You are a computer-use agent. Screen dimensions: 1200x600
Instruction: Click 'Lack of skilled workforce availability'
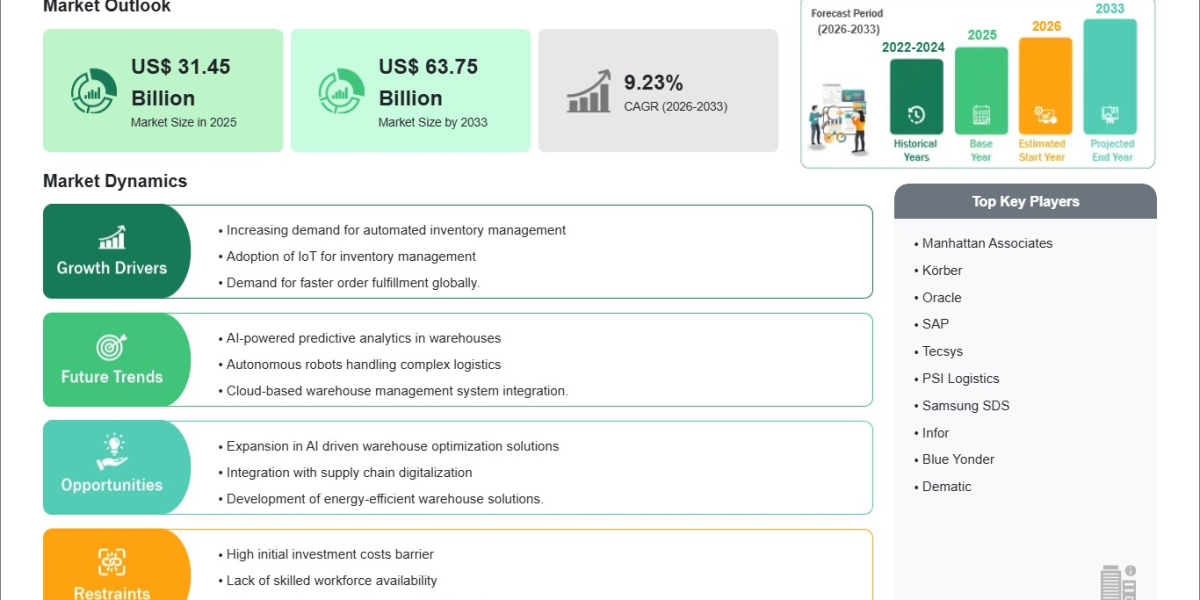pos(331,580)
